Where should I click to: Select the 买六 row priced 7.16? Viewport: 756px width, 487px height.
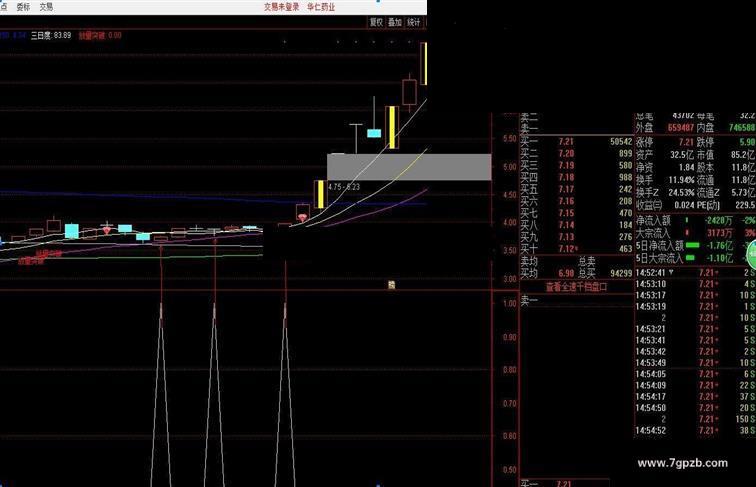[x=576, y=201]
